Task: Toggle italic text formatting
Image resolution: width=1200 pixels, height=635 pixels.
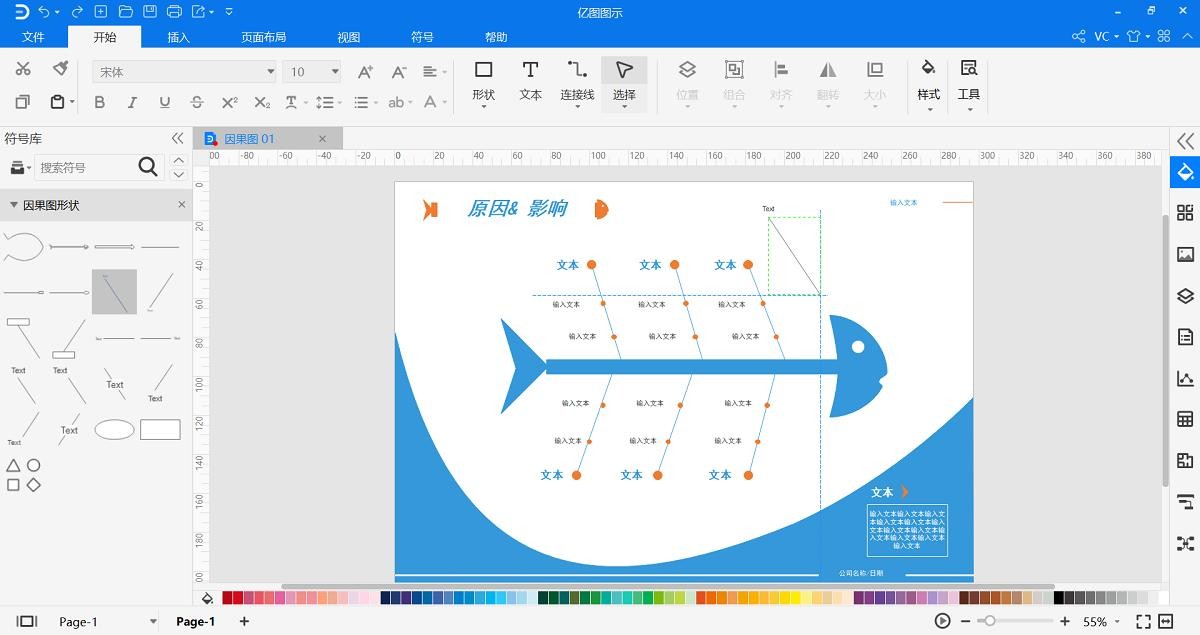Action: pos(132,102)
